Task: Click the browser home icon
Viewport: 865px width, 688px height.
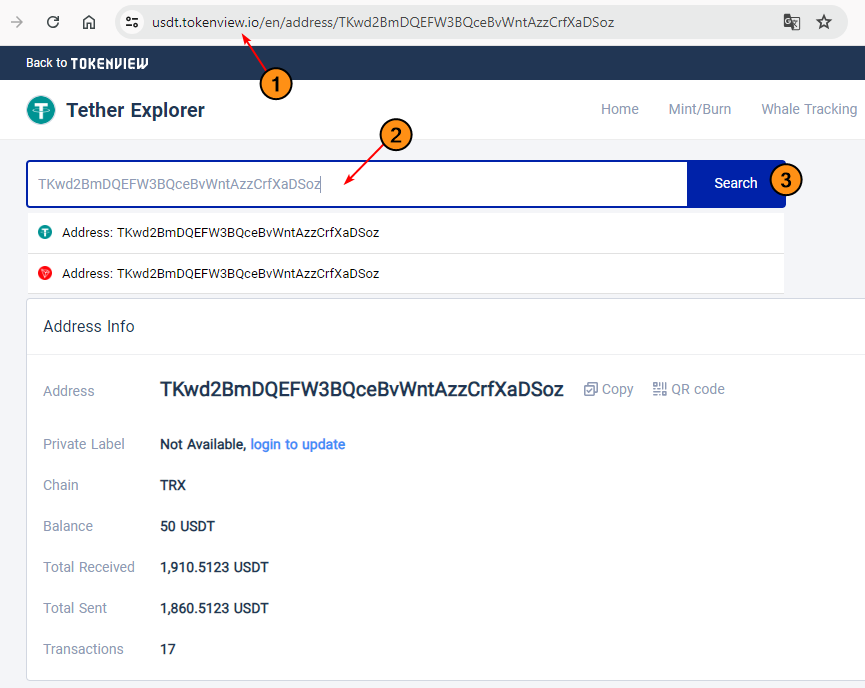Action: (x=88, y=21)
